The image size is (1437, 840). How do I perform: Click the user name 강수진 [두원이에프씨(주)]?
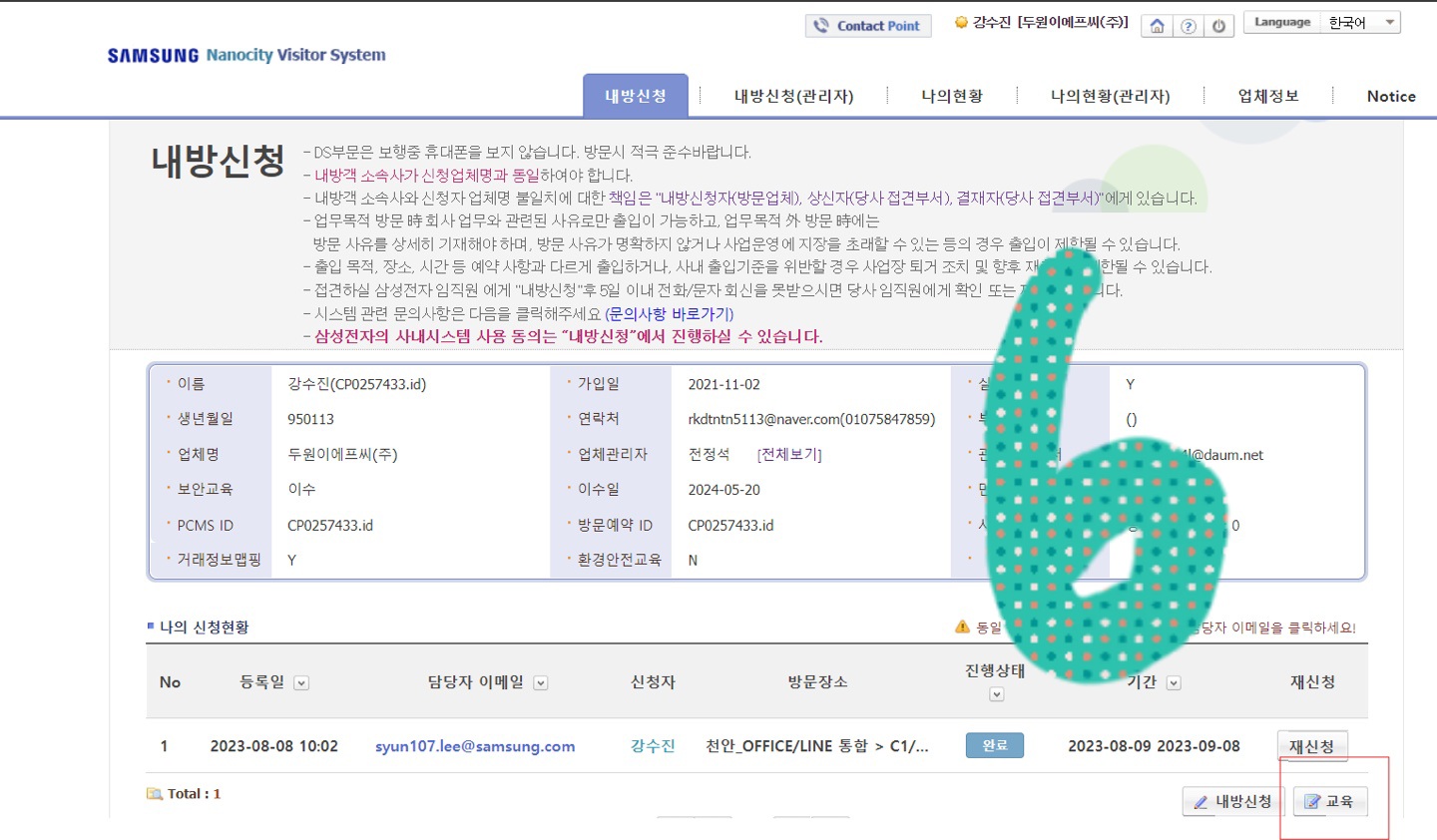1050,22
